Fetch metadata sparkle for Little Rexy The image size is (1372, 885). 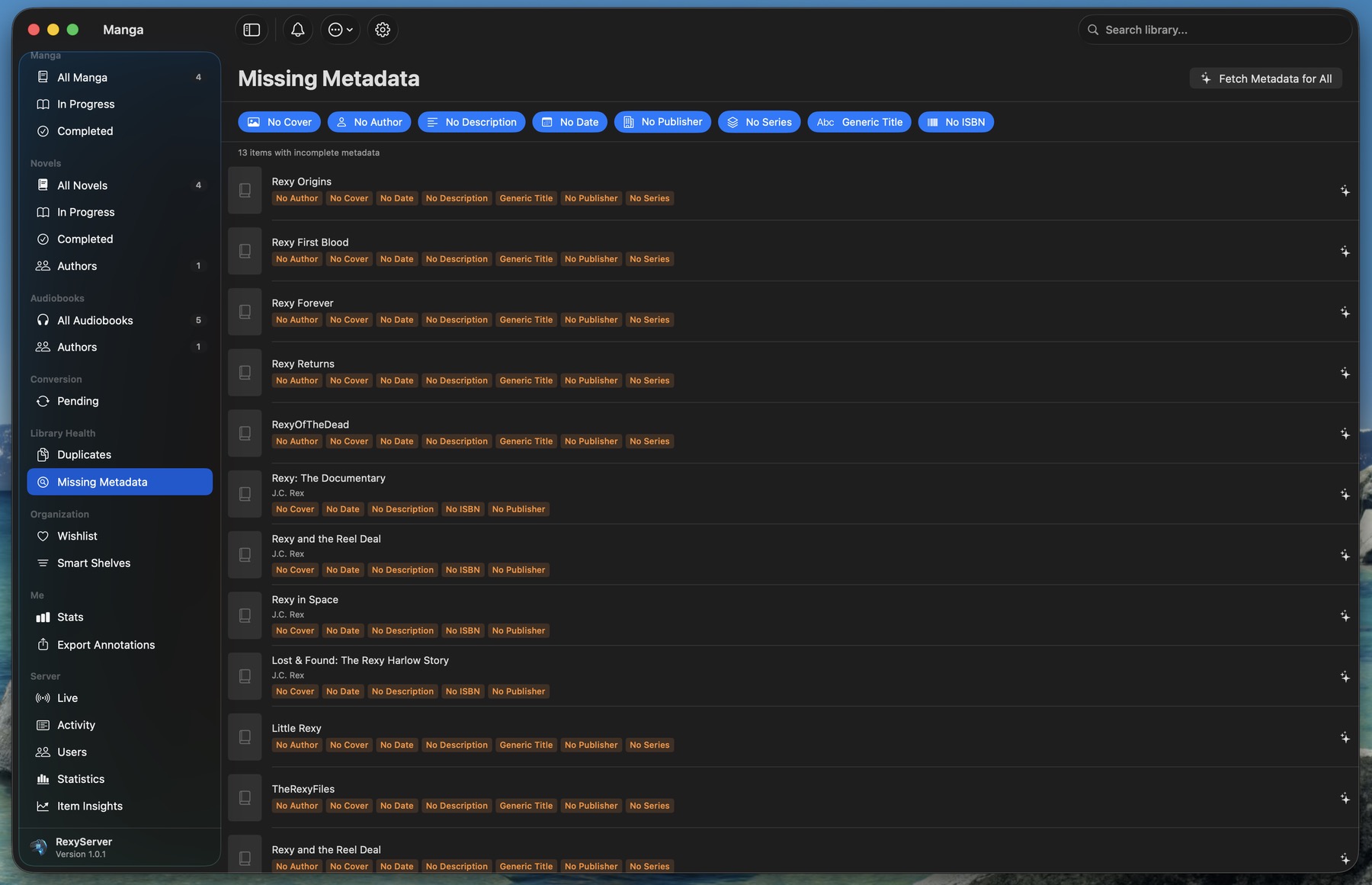(x=1345, y=737)
